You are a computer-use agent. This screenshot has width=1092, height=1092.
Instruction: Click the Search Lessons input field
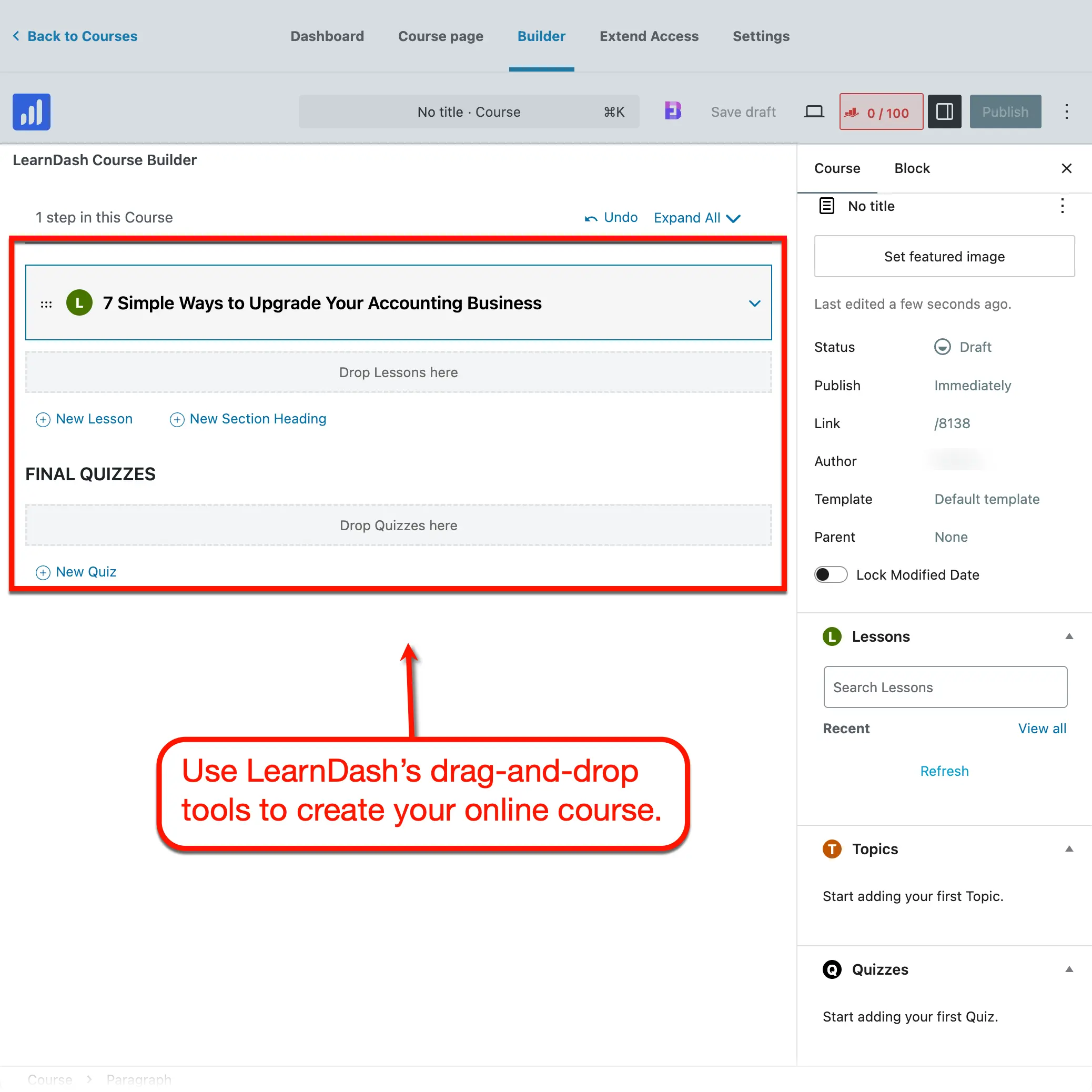pos(945,687)
